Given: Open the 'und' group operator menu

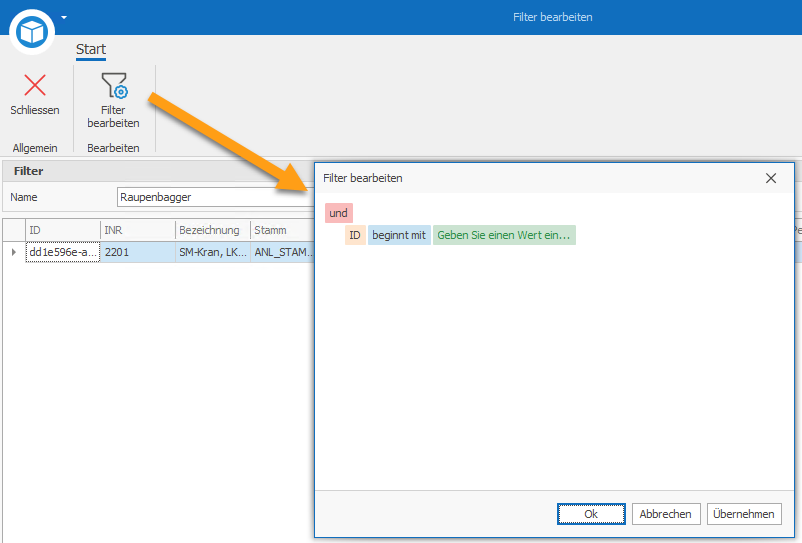Looking at the screenshot, I should 339,213.
